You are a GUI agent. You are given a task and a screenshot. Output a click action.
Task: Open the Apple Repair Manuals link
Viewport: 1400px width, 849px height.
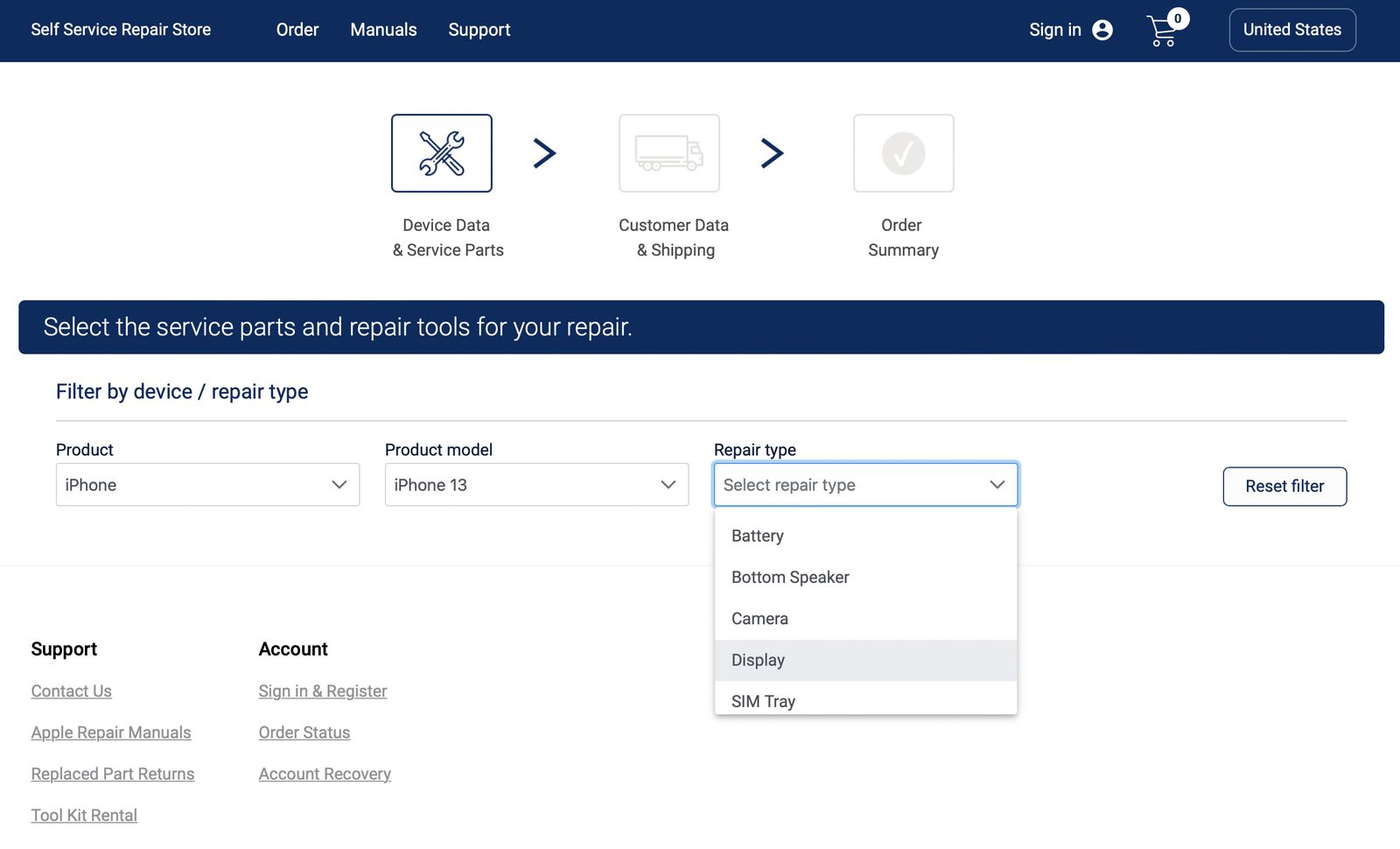[x=111, y=733]
